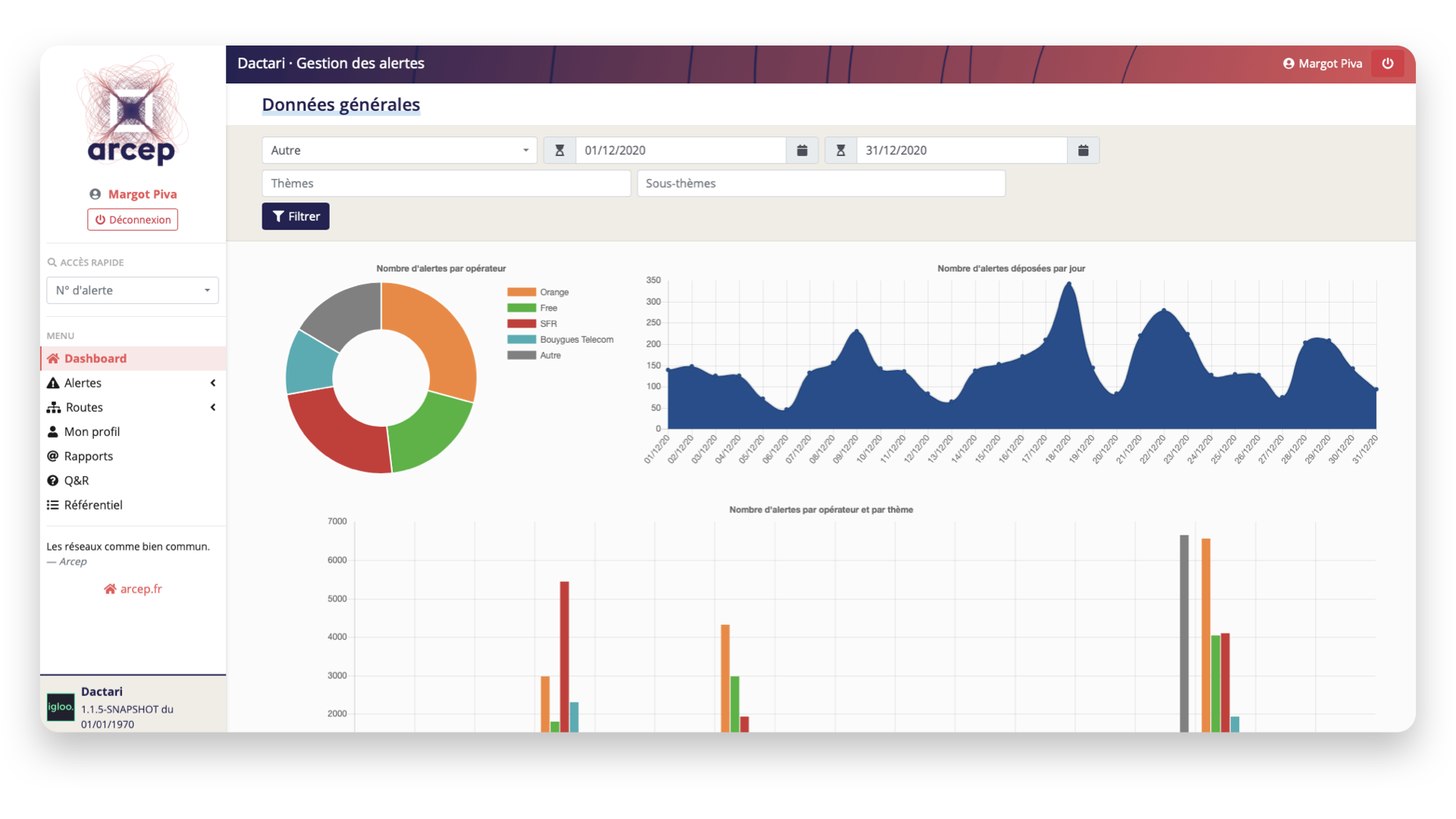Image resolution: width=1456 pixels, height=819 pixels.
Task: Click hourglass icon before end date field
Action: click(x=840, y=150)
